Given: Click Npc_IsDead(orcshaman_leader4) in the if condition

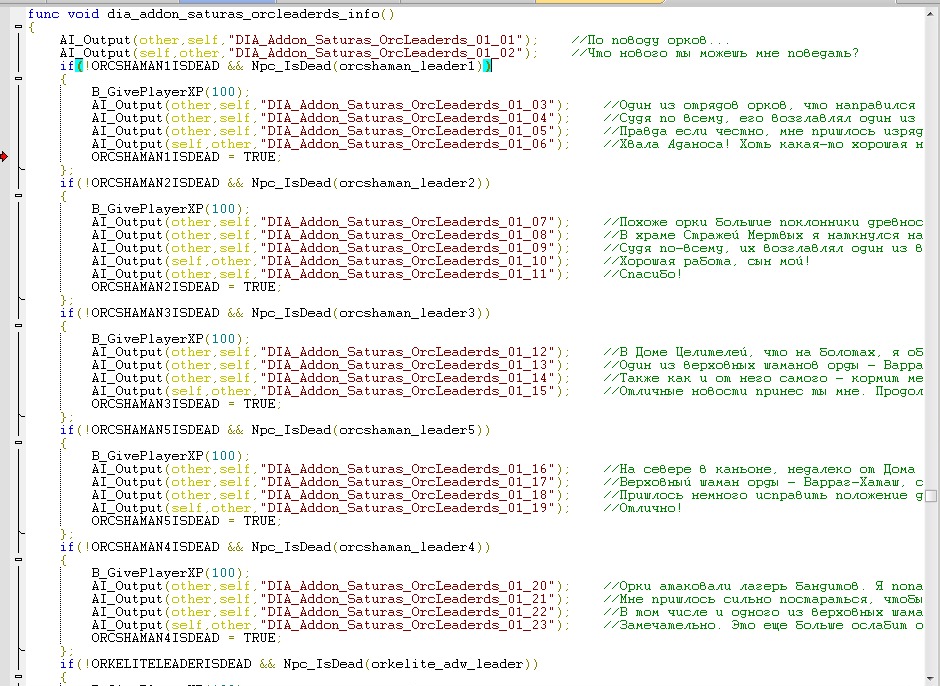Looking at the screenshot, I should tap(367, 547).
